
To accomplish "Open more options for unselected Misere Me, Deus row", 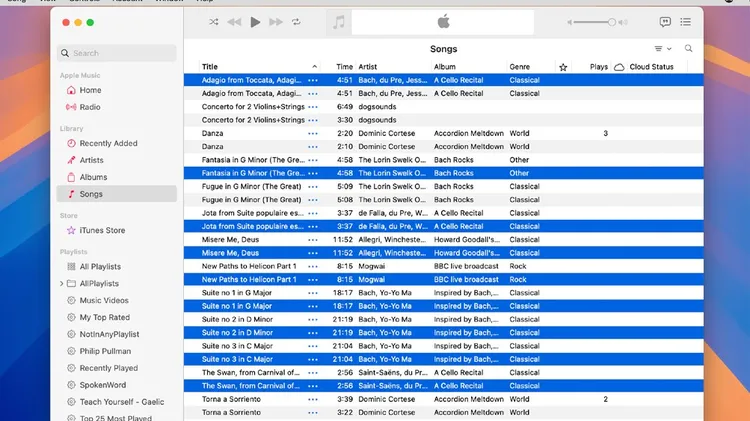I will point(313,240).
